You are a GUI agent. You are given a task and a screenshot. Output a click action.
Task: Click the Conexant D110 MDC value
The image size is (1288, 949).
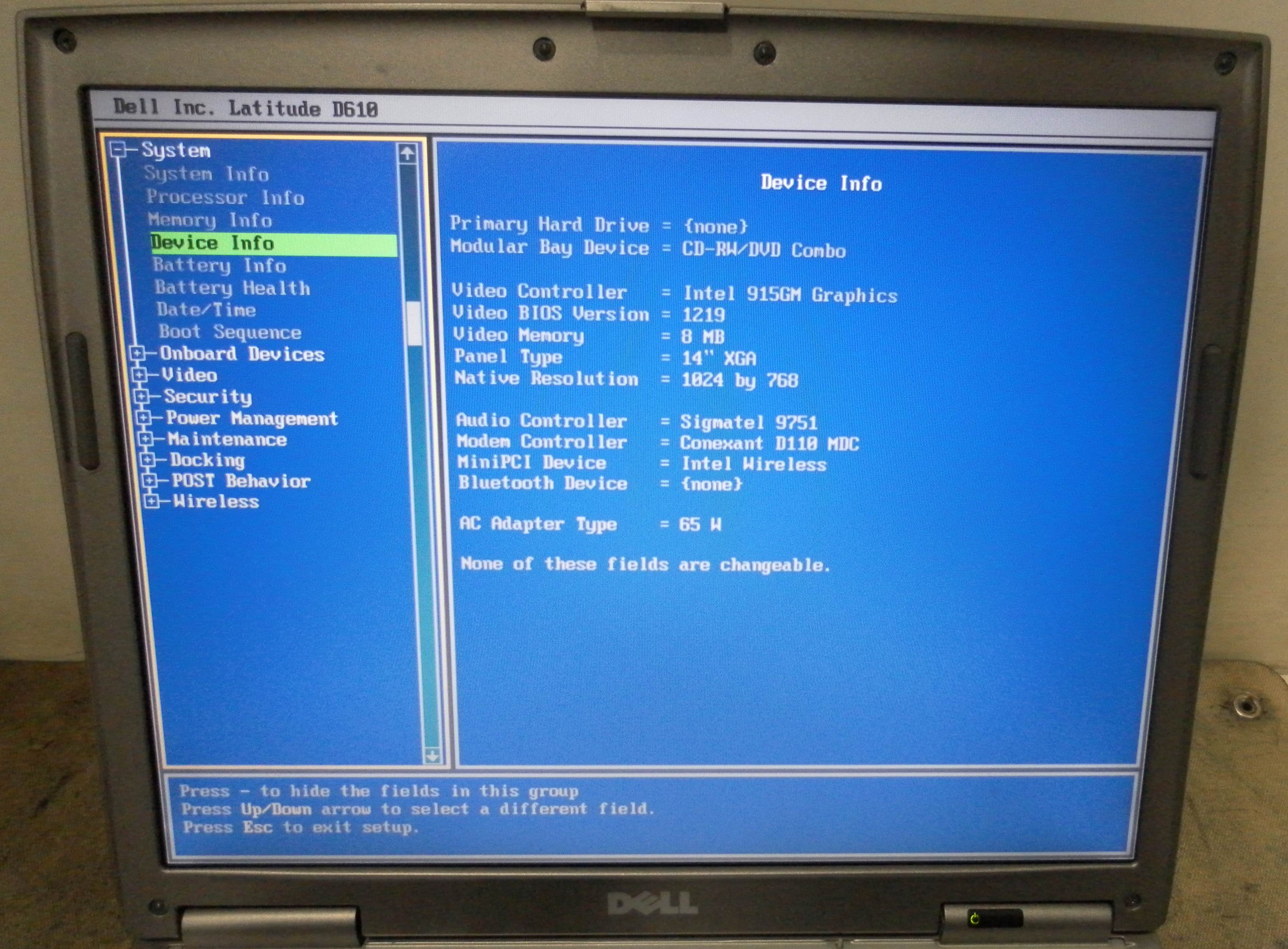[770, 443]
